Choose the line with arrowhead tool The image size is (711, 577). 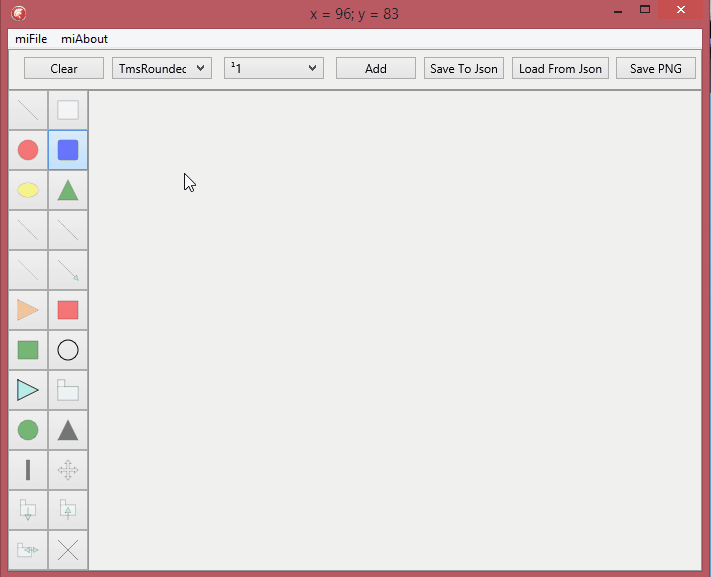[68, 270]
